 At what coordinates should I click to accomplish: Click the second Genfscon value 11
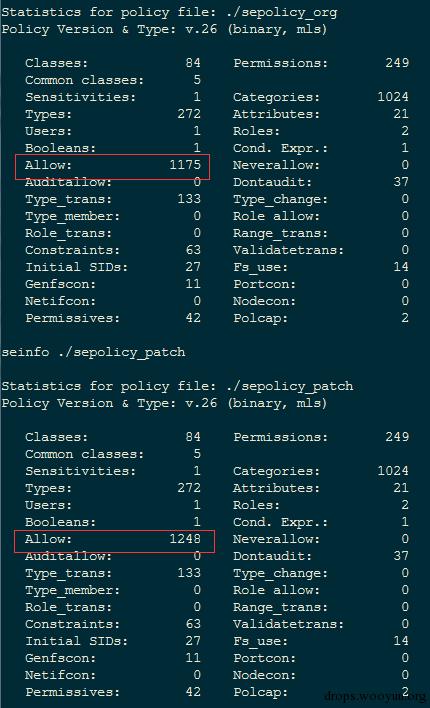coord(193,657)
